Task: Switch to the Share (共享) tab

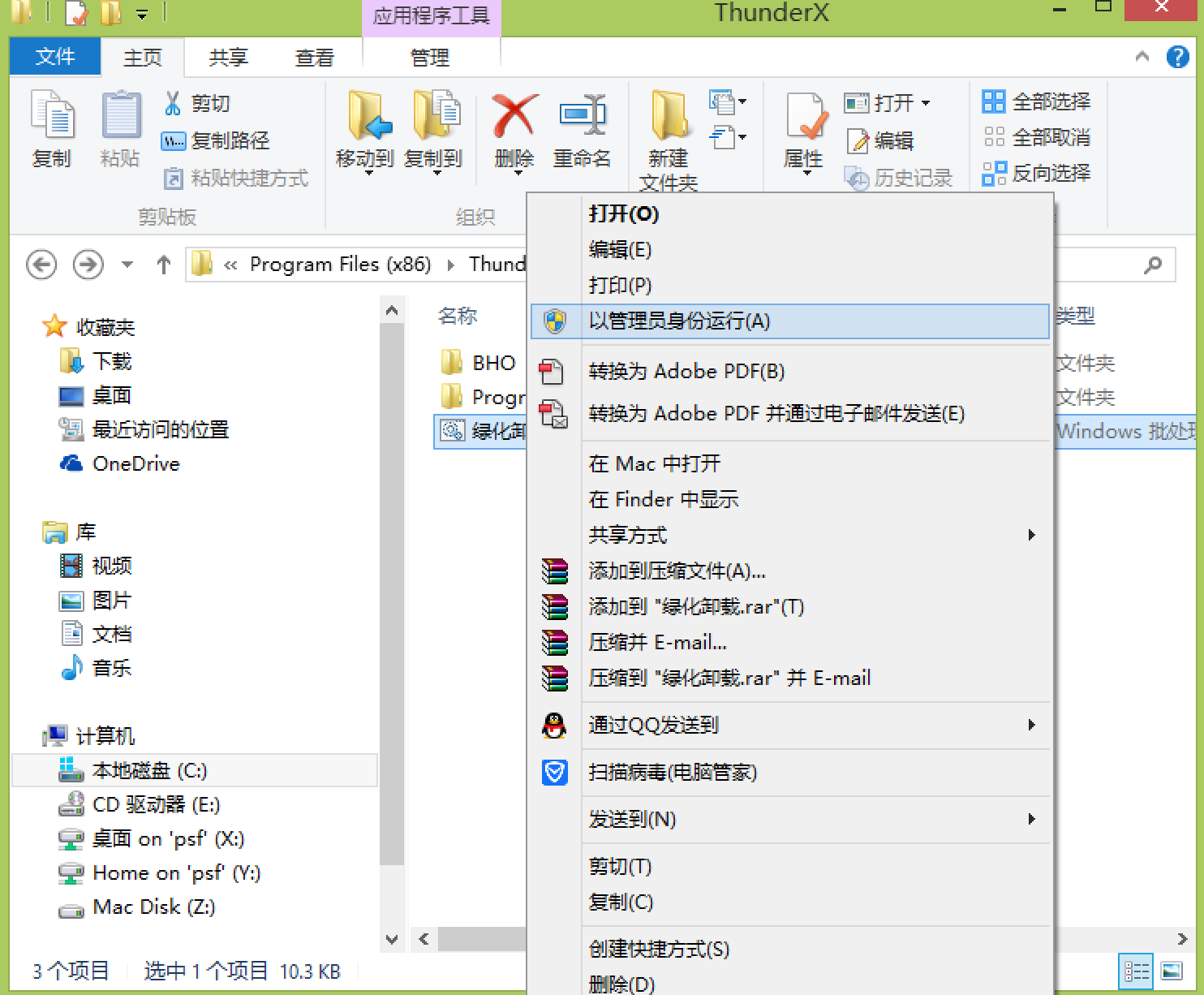Action: 229,58
